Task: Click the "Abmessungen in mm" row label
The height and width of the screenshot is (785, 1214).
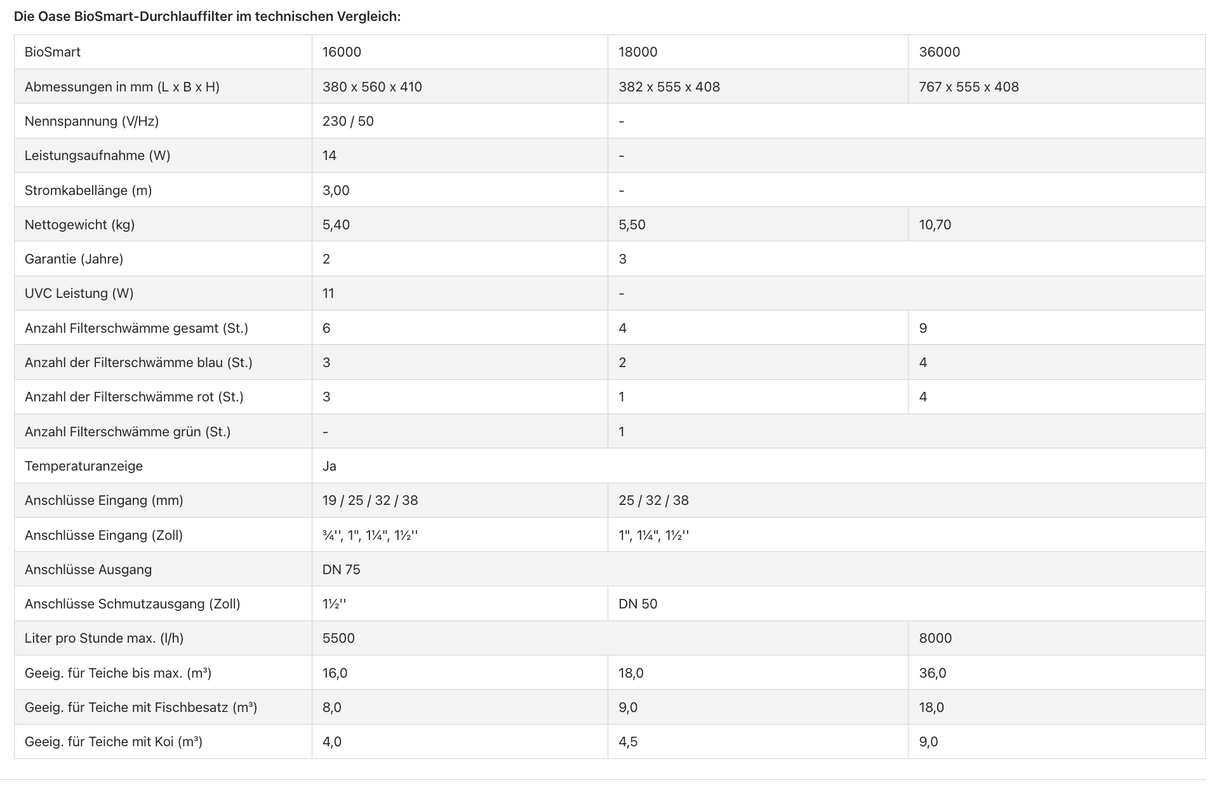Action: pyautogui.click(x=122, y=87)
